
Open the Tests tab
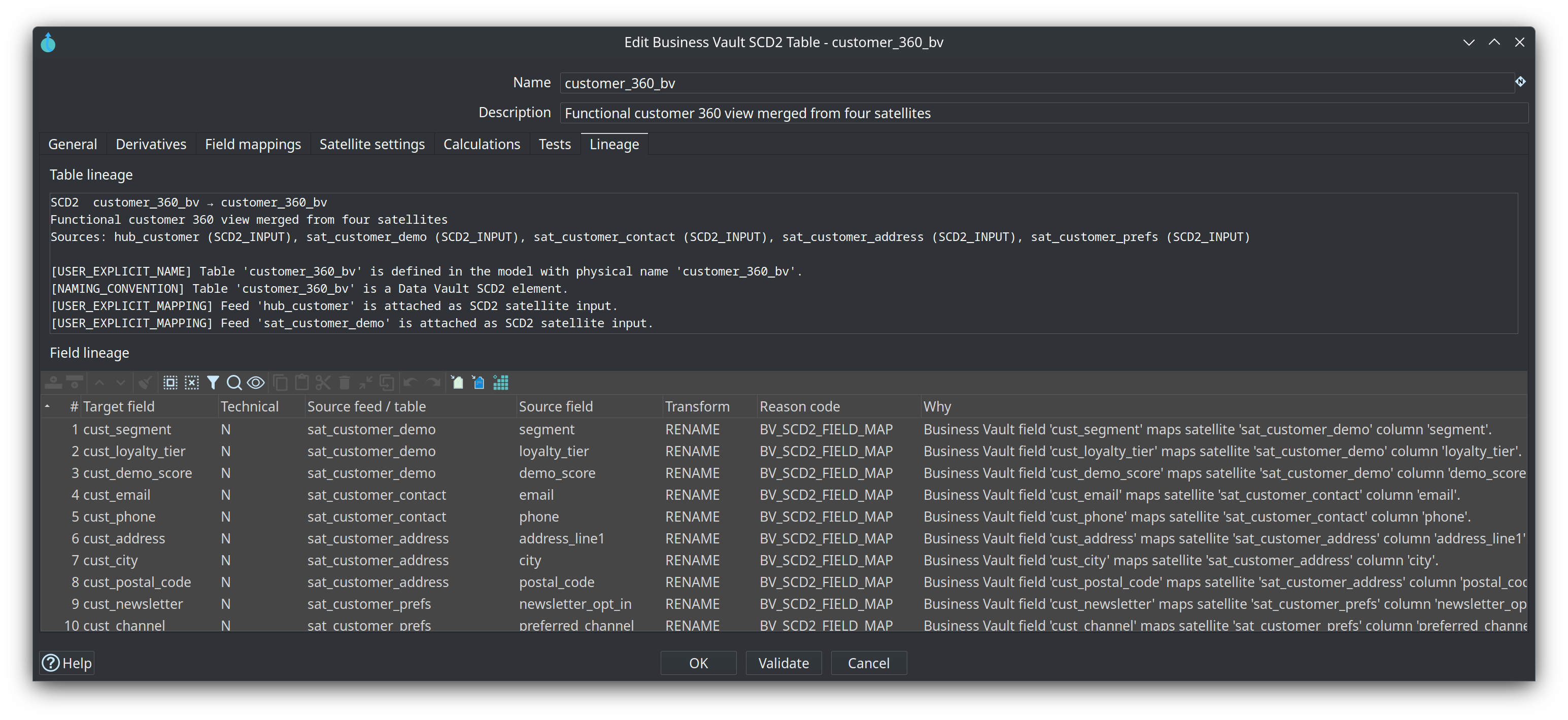click(555, 144)
